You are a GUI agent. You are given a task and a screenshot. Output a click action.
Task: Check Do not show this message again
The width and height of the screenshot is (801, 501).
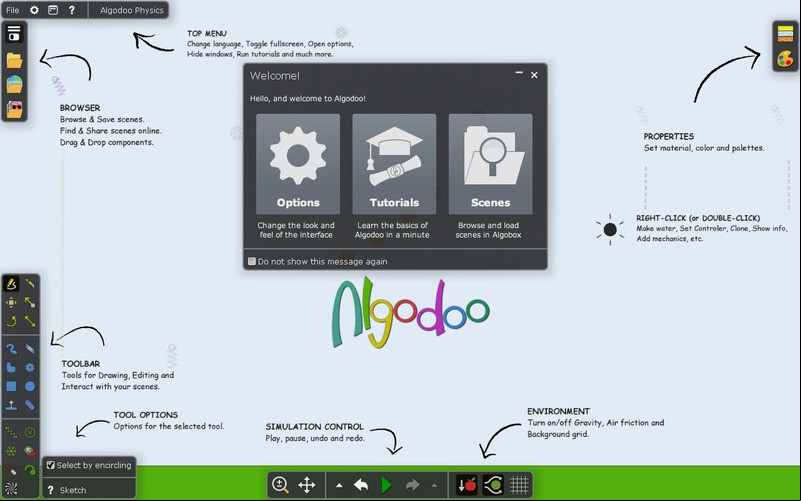pos(252,261)
